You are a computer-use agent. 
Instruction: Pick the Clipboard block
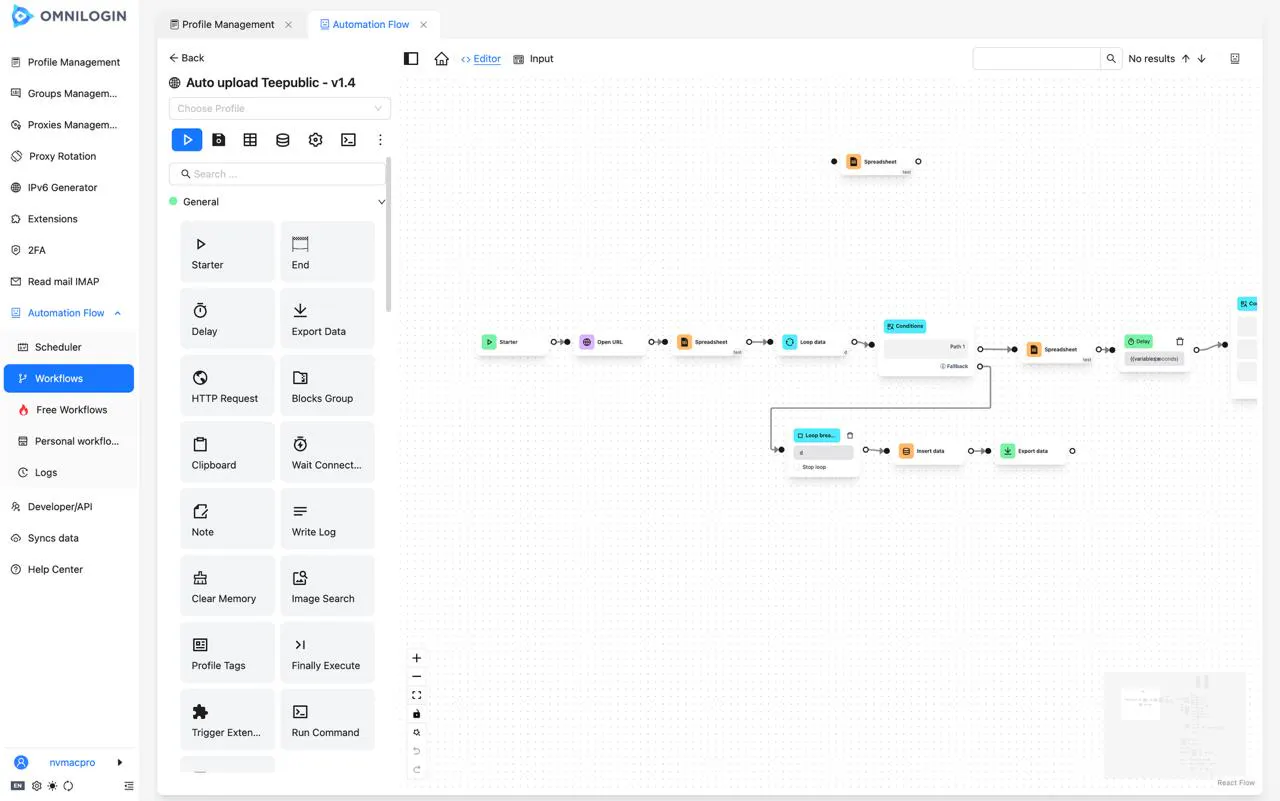tap(227, 452)
